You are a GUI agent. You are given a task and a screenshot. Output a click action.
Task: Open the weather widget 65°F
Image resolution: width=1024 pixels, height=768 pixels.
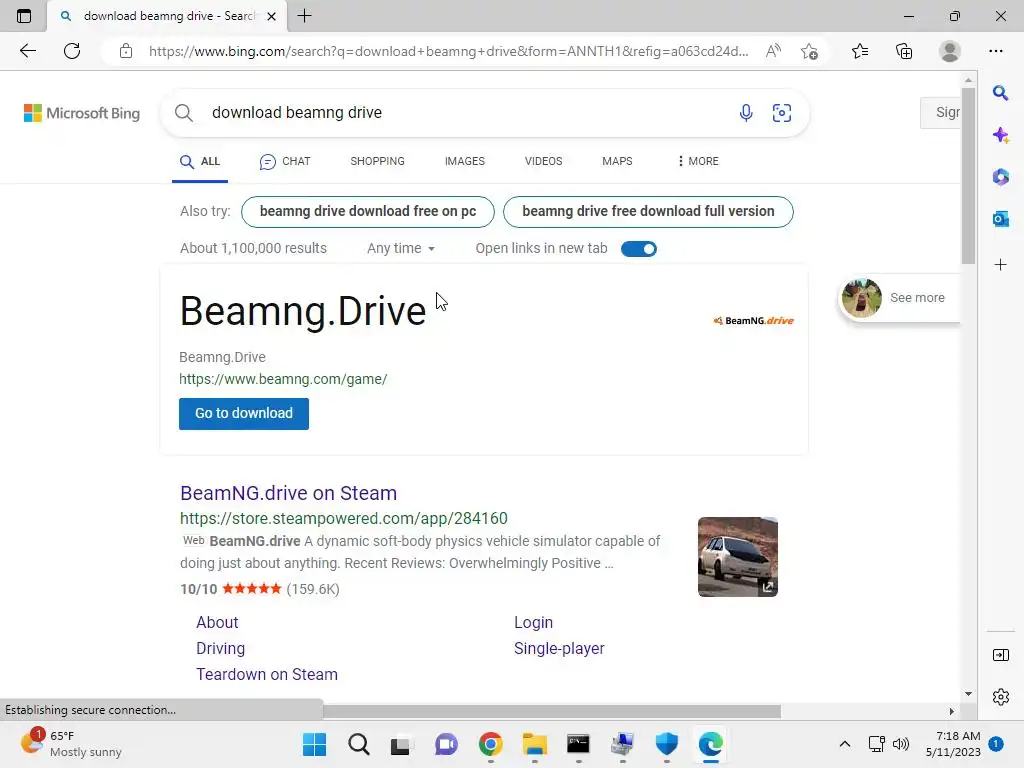(71, 744)
